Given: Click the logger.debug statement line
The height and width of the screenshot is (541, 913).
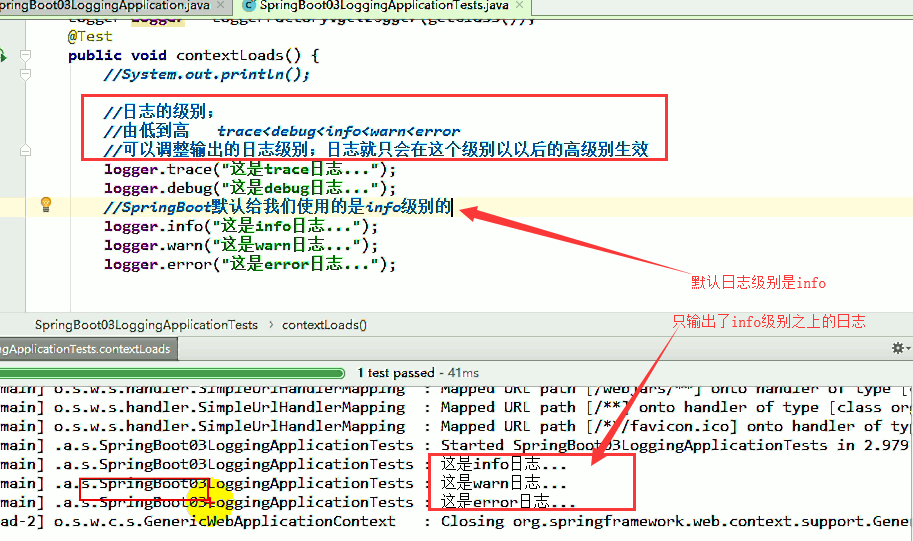Looking at the screenshot, I should coord(250,188).
